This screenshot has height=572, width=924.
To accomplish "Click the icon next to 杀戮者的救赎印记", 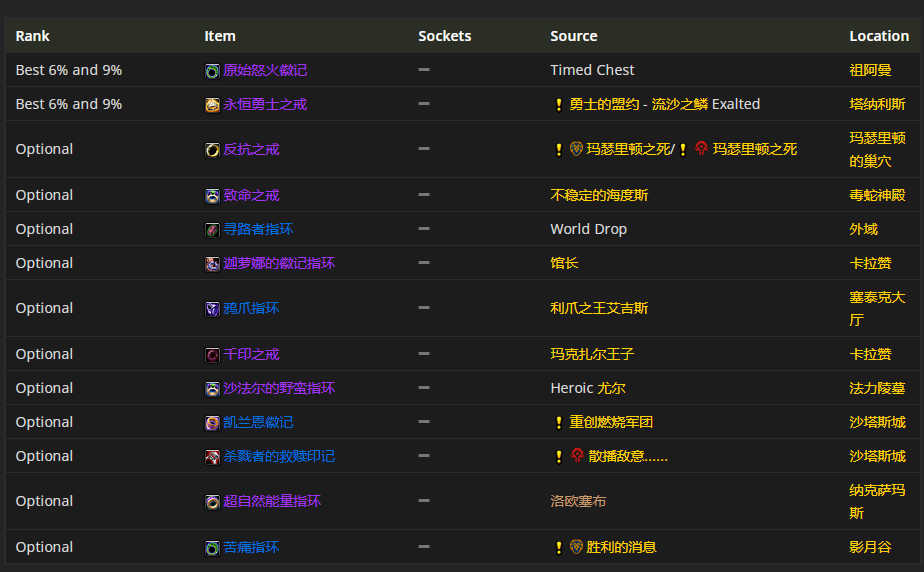I will (212, 457).
